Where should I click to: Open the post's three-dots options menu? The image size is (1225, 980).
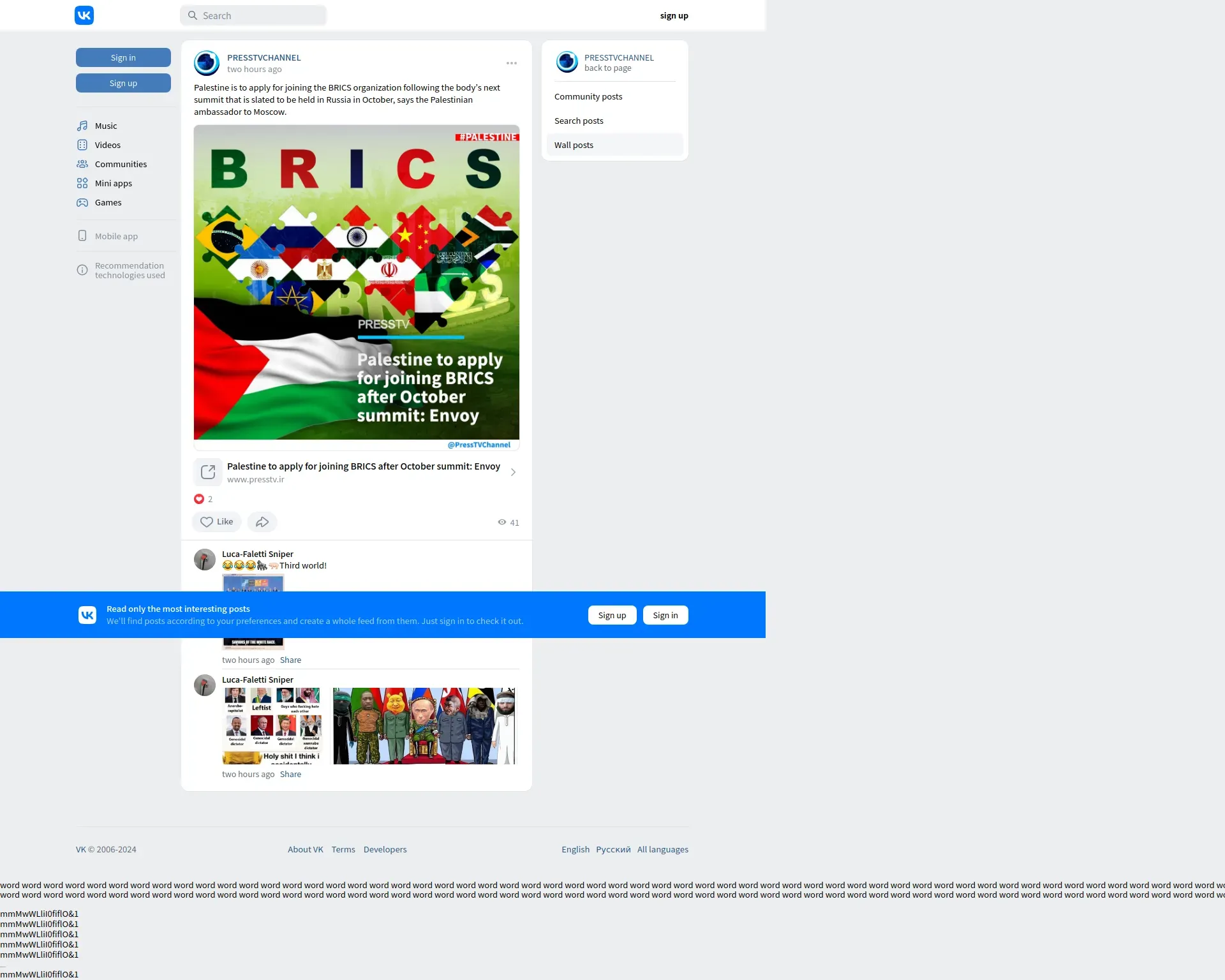click(512, 63)
